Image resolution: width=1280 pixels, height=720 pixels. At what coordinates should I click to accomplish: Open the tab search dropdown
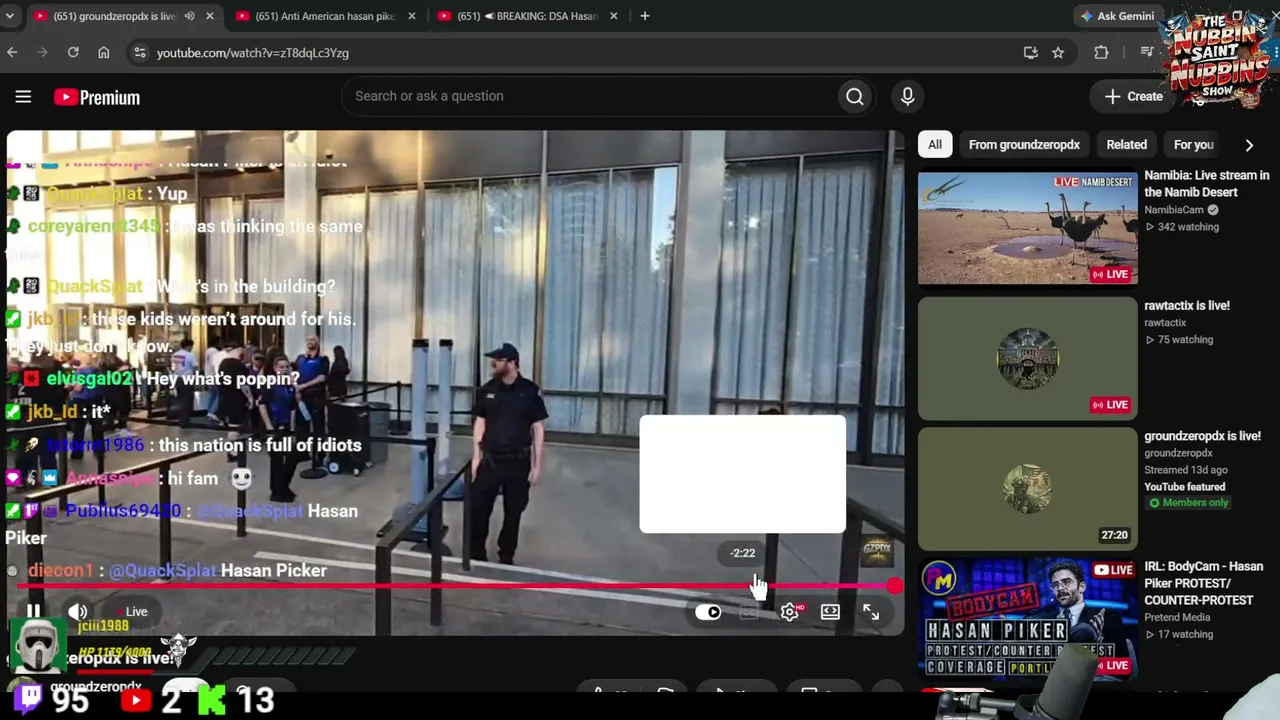[x=10, y=16]
